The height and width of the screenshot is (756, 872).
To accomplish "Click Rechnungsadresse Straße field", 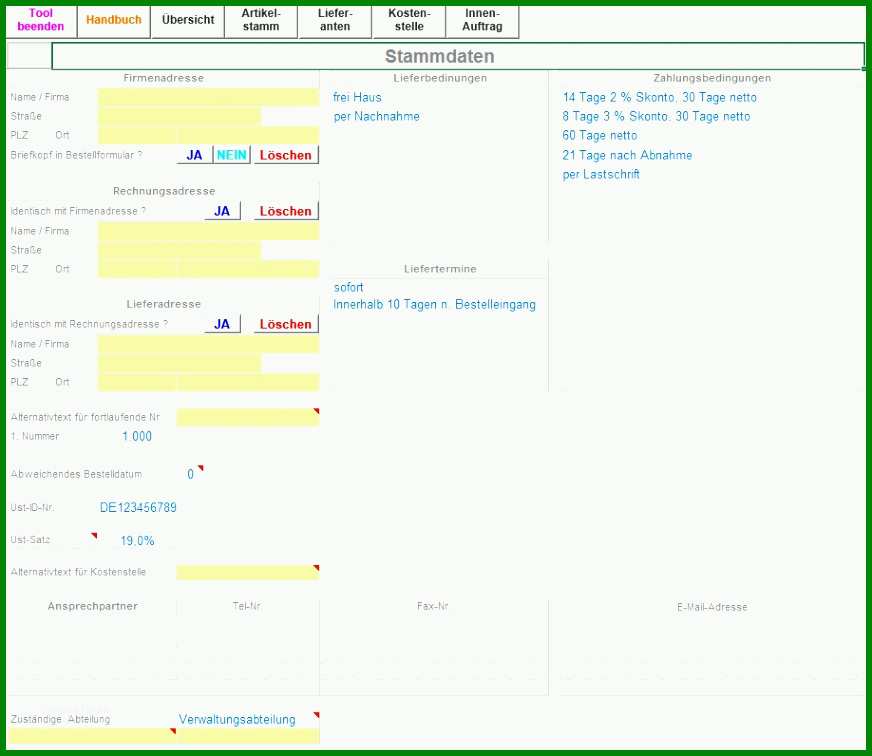I will click(x=179, y=250).
